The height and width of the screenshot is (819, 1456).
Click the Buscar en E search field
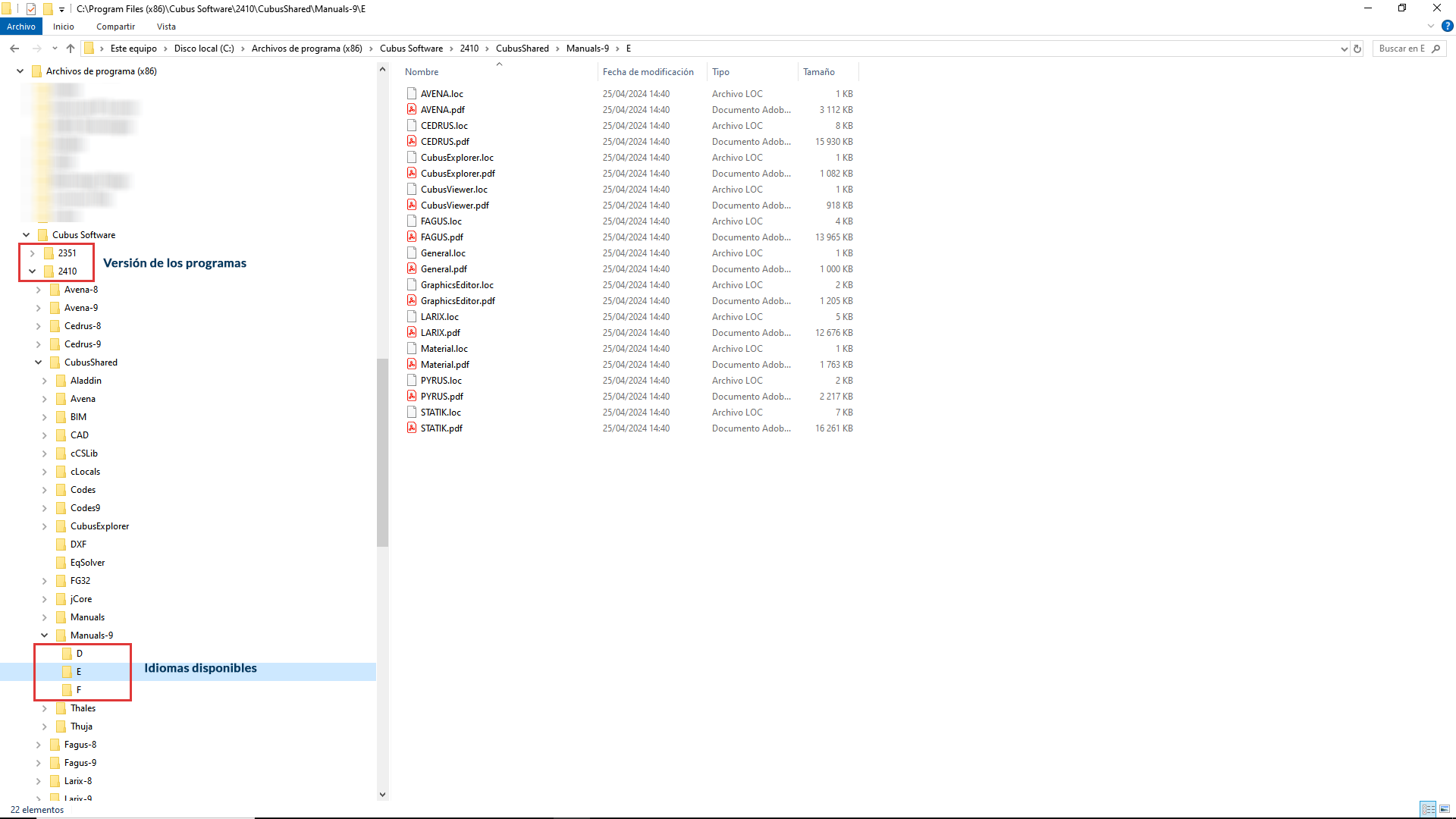(x=1401, y=49)
